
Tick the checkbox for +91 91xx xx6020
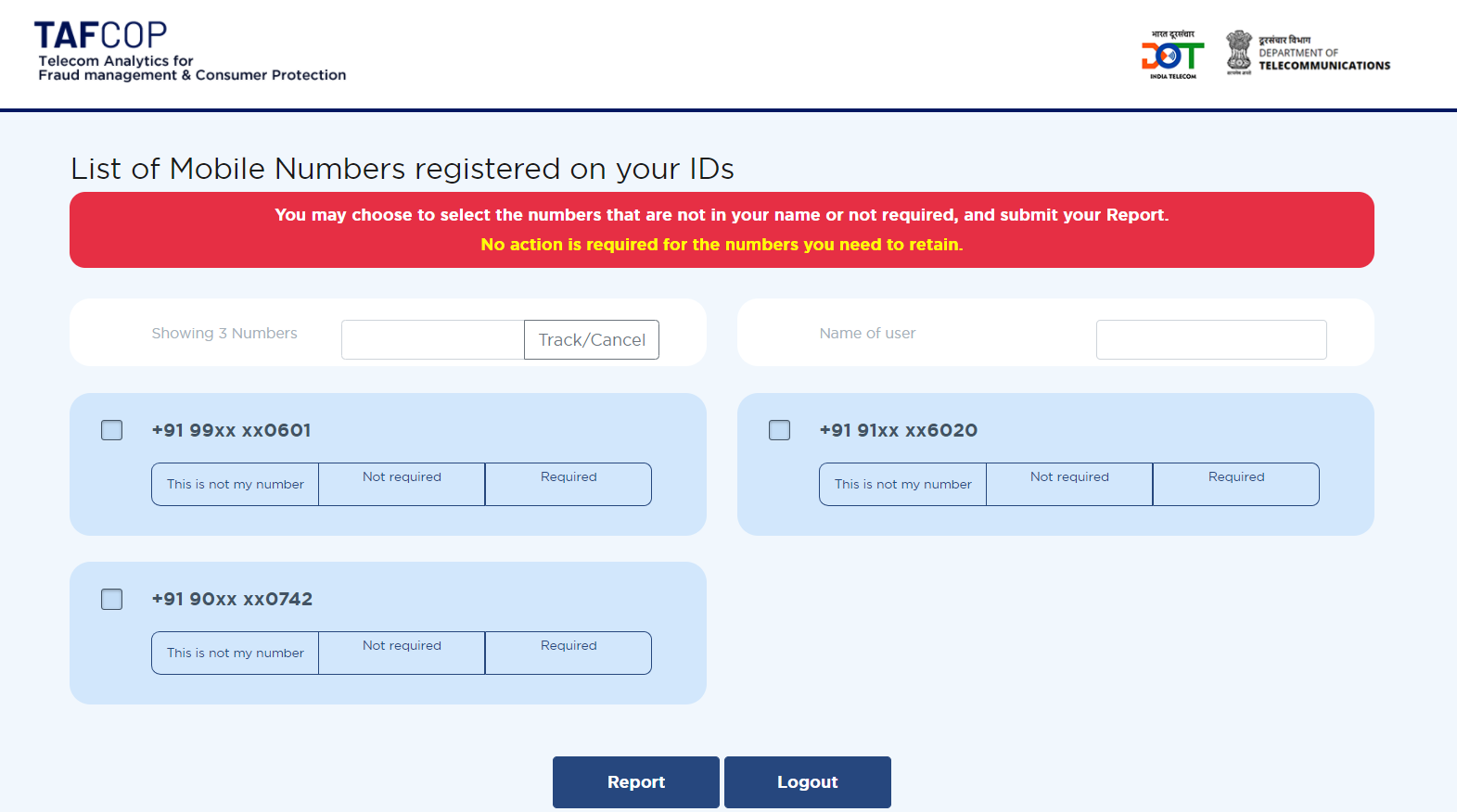779,430
